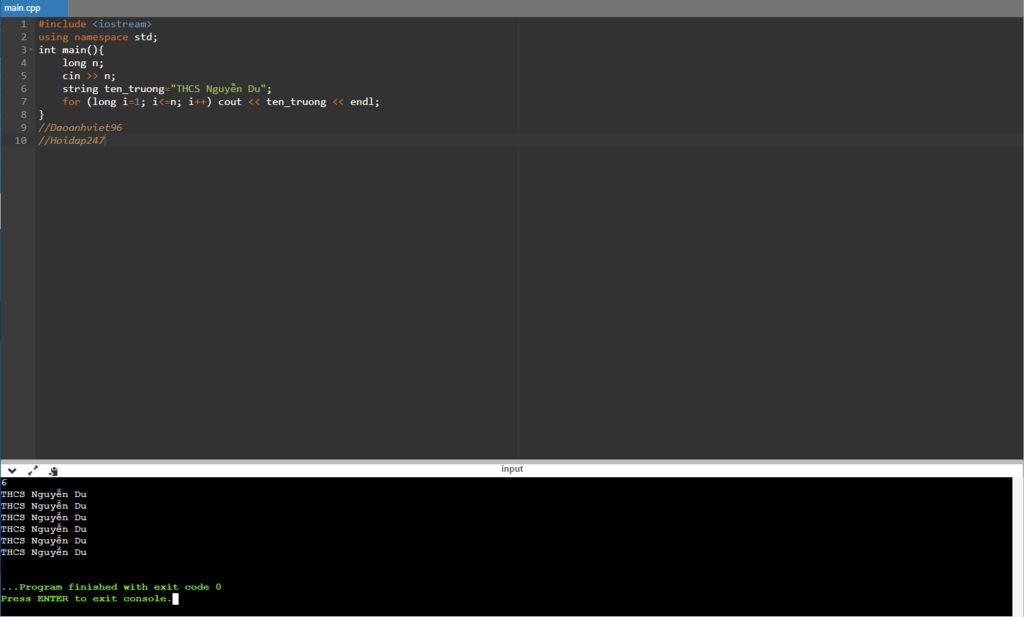Image resolution: width=1024 pixels, height=617 pixels.
Task: Click the '//Hoidap247' comment line
Action: pos(71,141)
